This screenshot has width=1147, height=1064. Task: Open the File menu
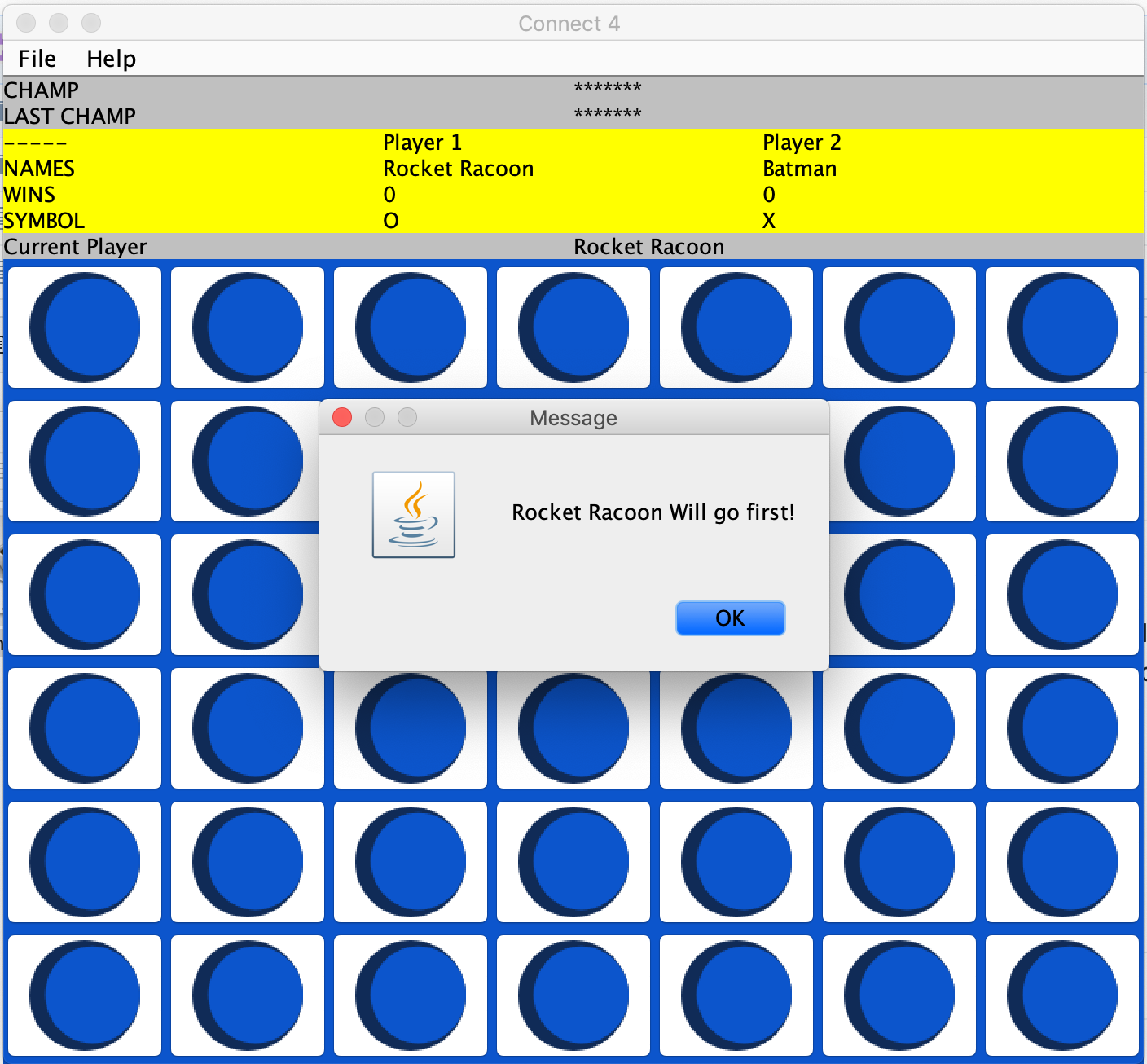tap(36, 58)
